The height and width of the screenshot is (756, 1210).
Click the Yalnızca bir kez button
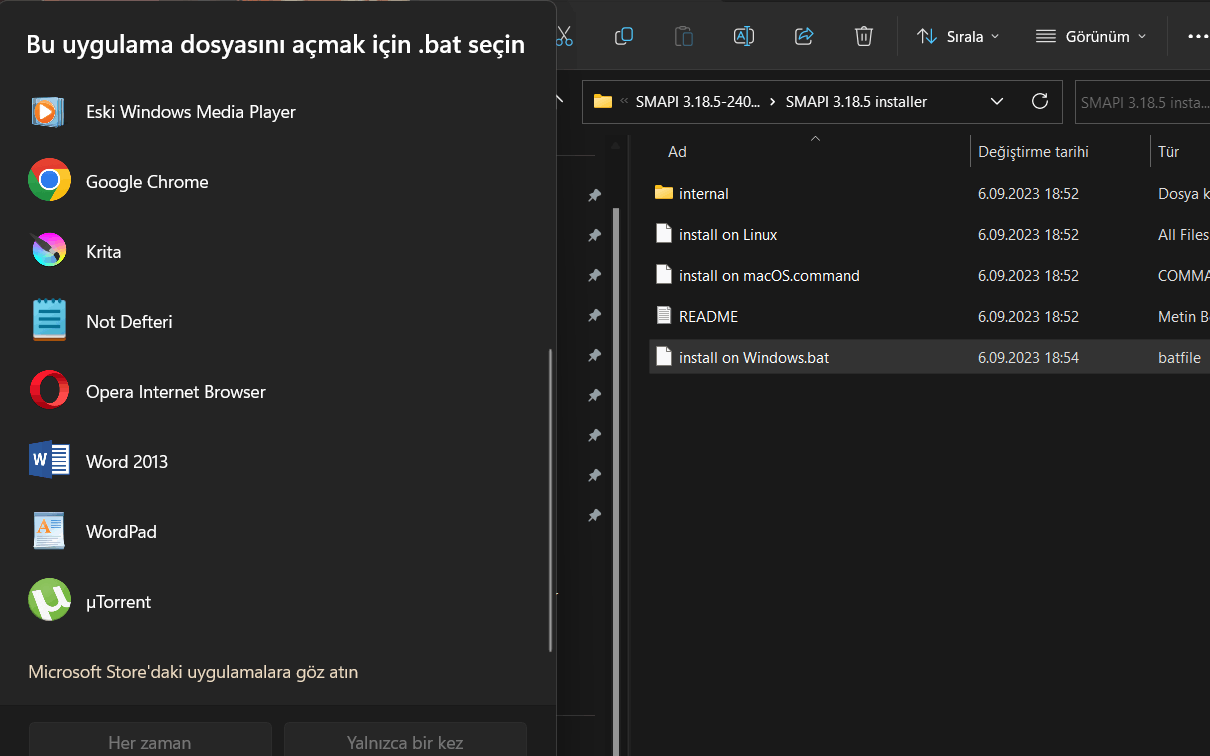tap(405, 740)
